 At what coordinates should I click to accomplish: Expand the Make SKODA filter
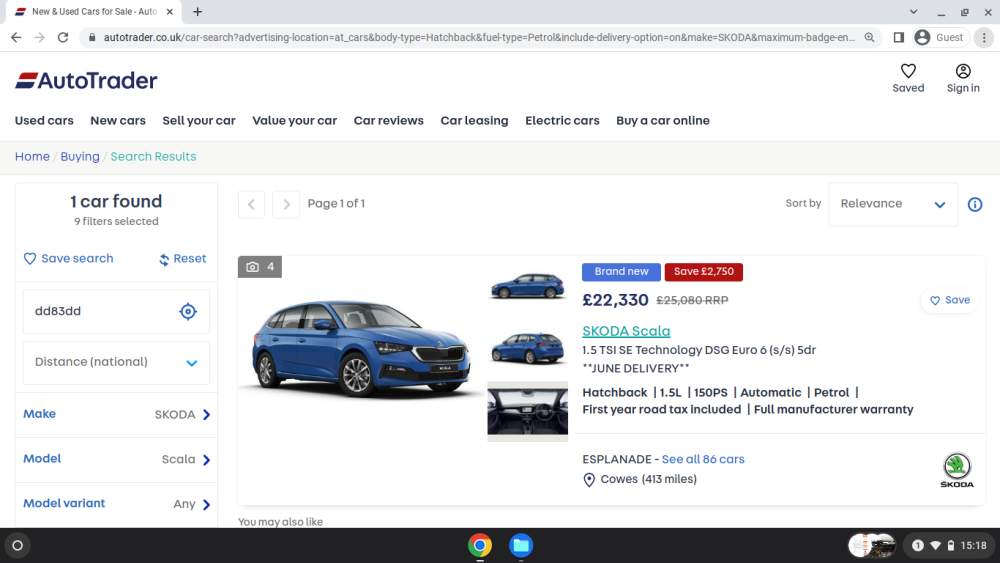(x=116, y=414)
